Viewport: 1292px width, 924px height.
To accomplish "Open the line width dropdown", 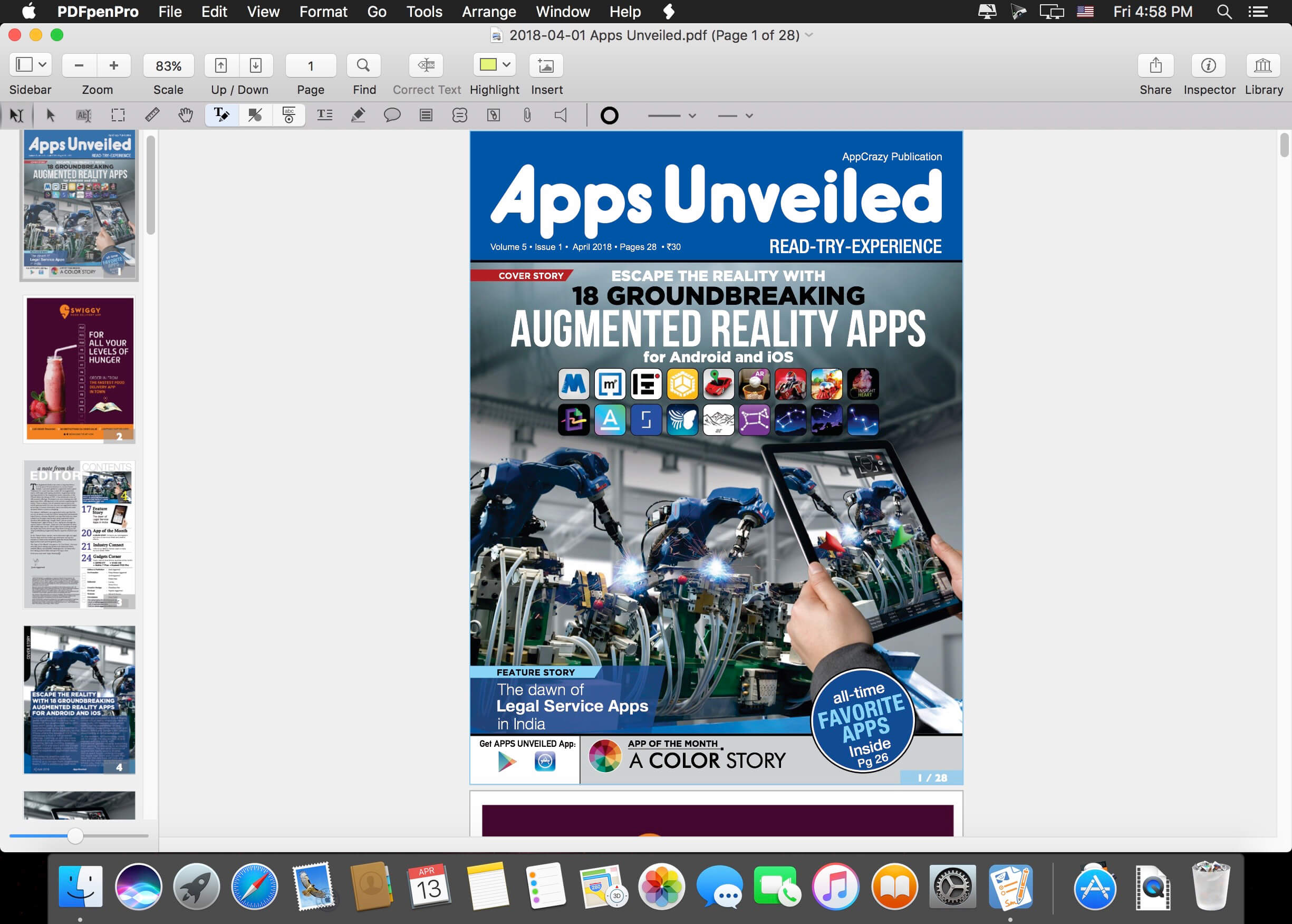I will point(736,115).
